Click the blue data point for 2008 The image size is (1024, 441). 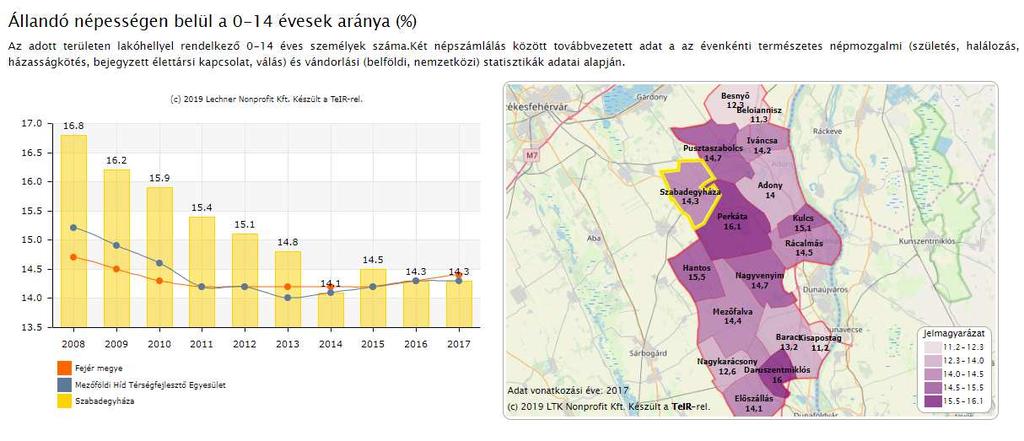point(73,227)
